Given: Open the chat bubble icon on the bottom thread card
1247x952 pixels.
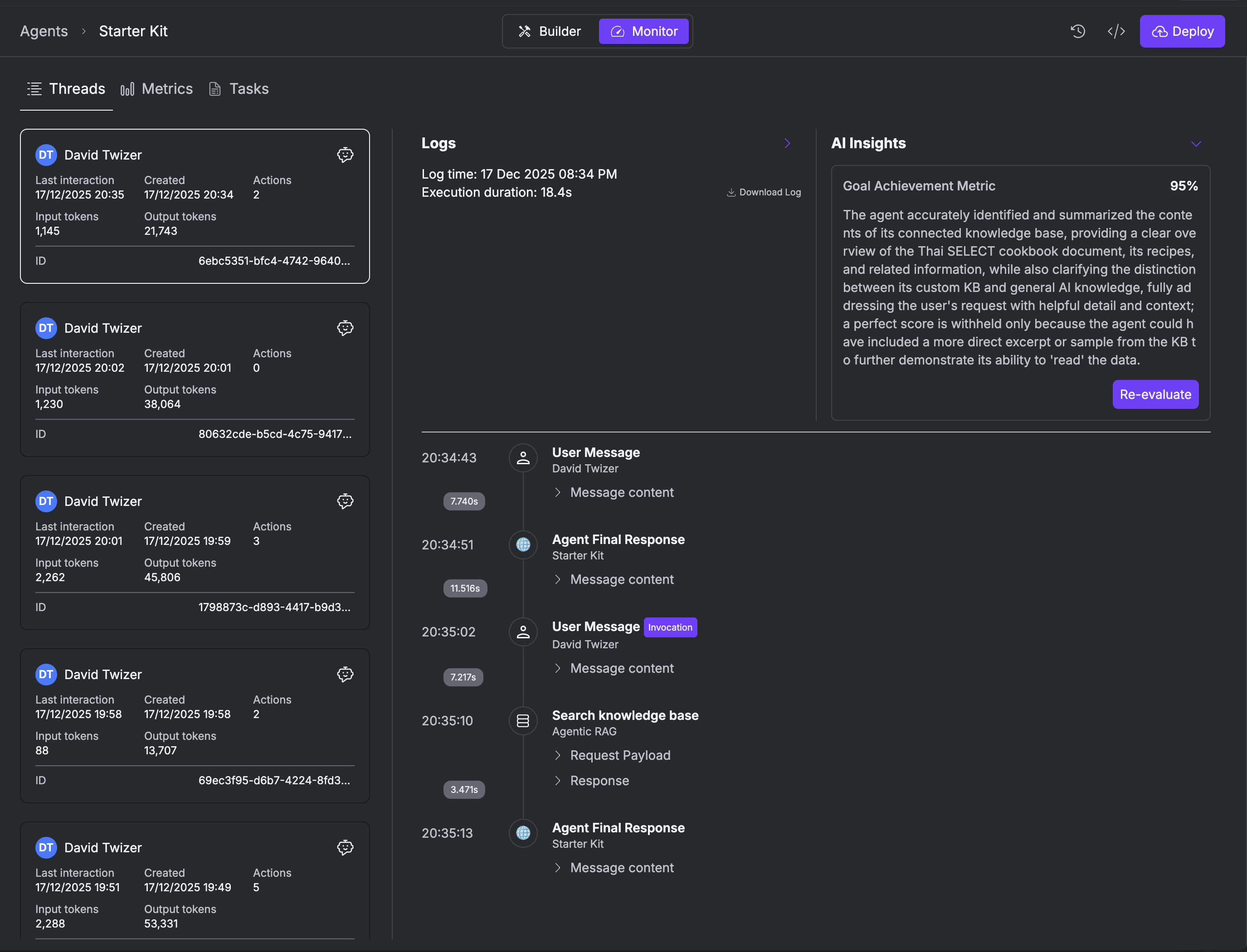Looking at the screenshot, I should pyautogui.click(x=345, y=847).
